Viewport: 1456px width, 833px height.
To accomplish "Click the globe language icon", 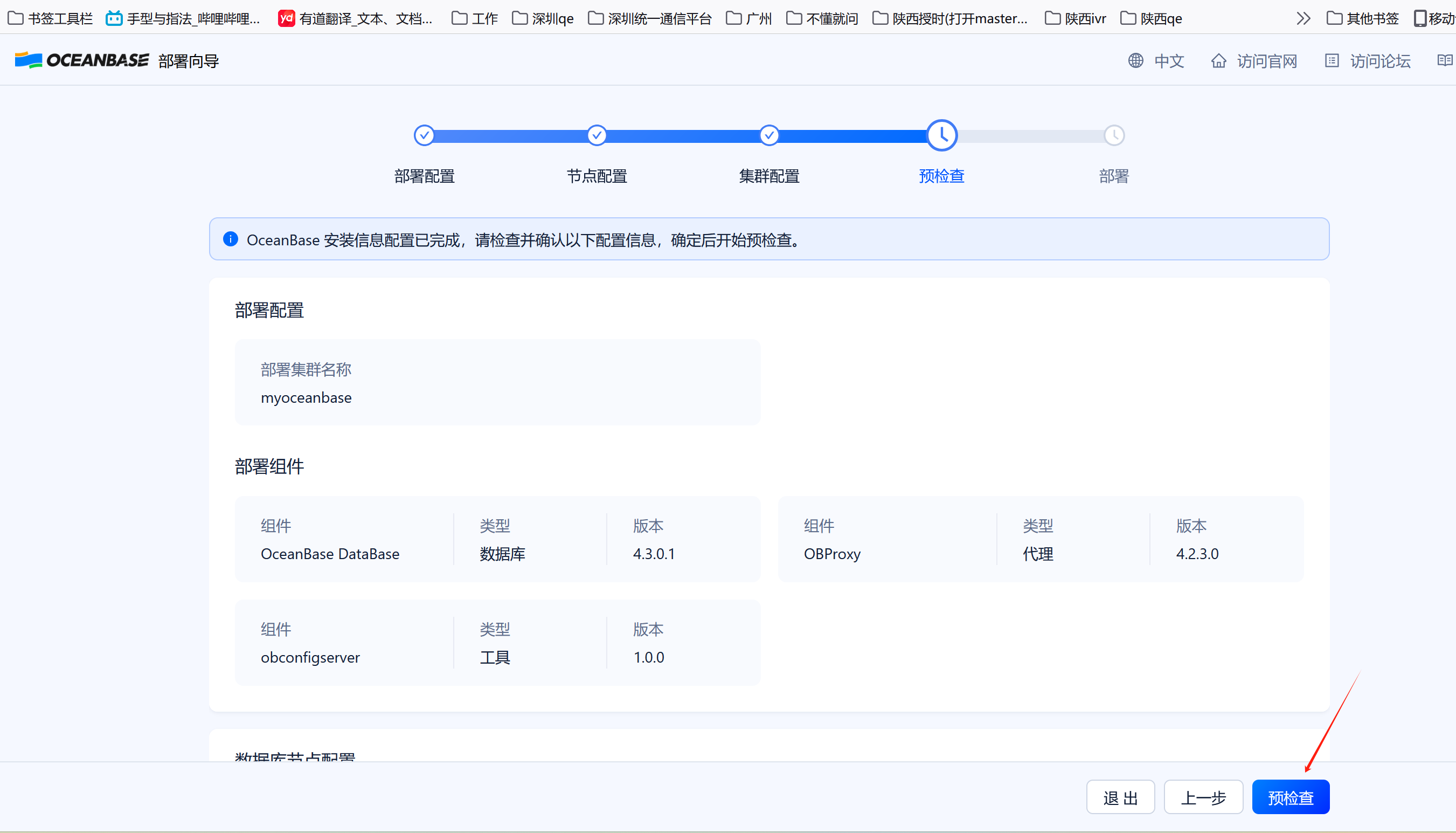I will click(1135, 60).
